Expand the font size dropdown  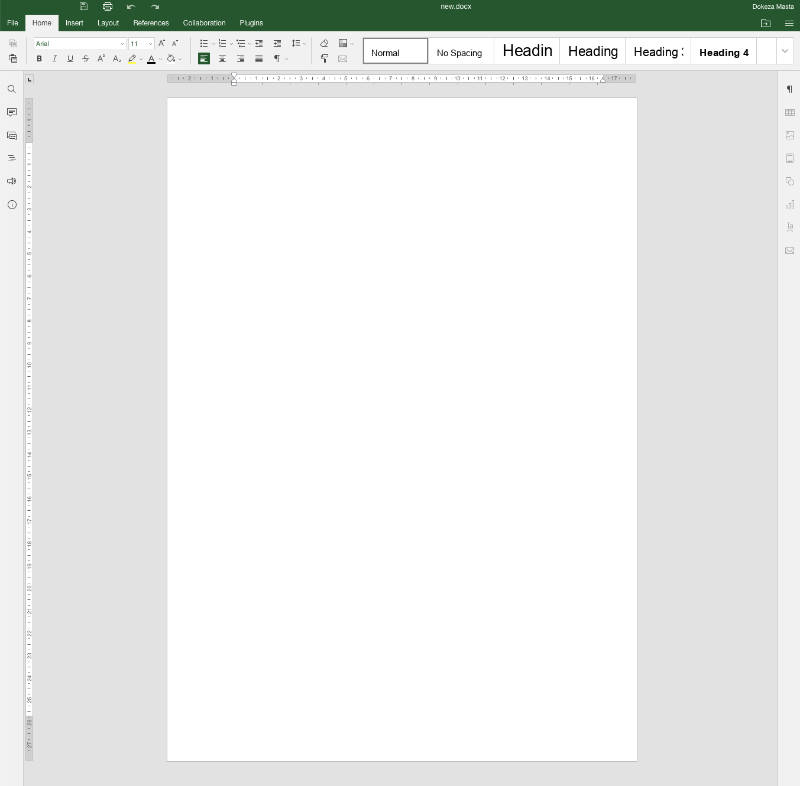tap(150, 44)
